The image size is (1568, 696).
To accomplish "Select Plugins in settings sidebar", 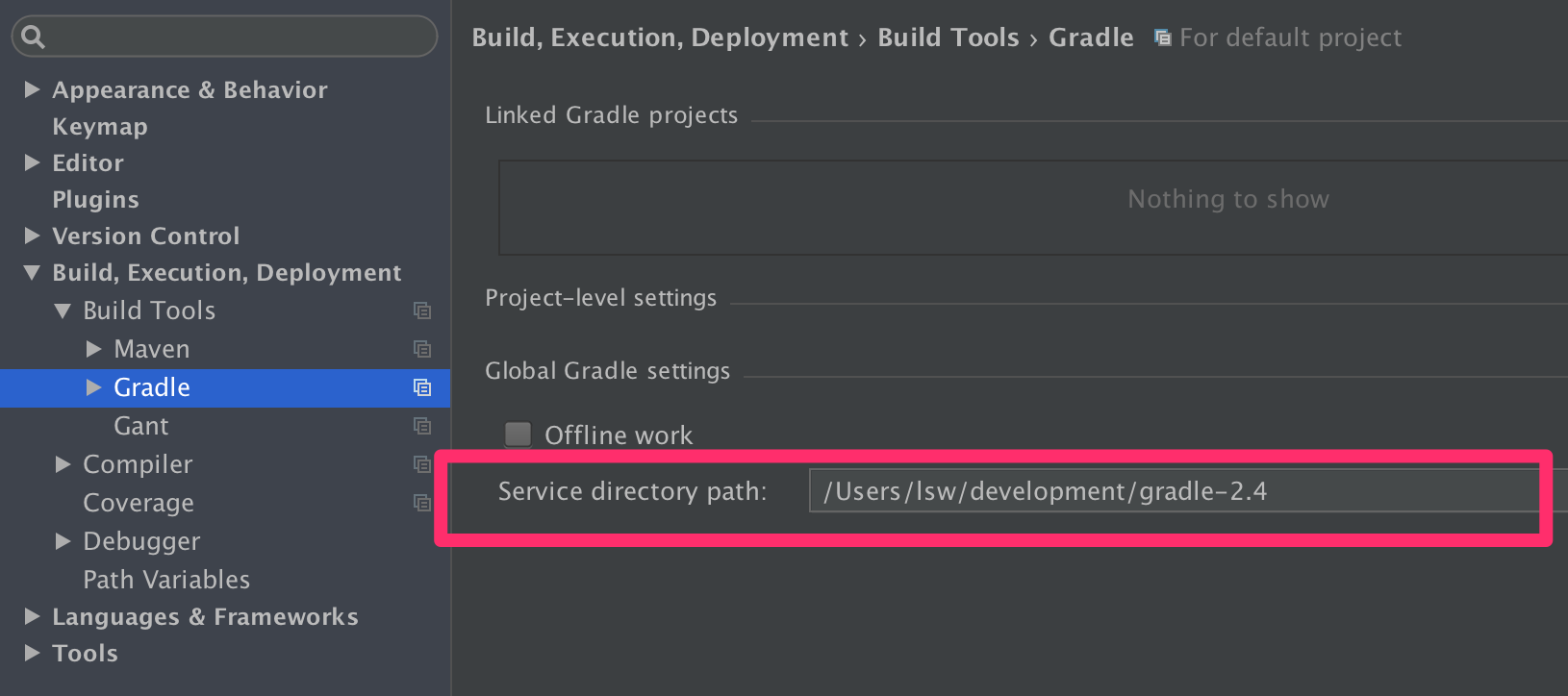I will 95,200.
